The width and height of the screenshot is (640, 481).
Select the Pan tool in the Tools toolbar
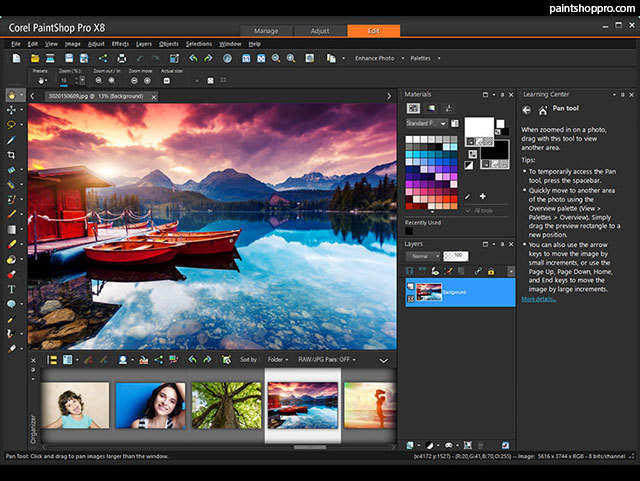[11, 95]
